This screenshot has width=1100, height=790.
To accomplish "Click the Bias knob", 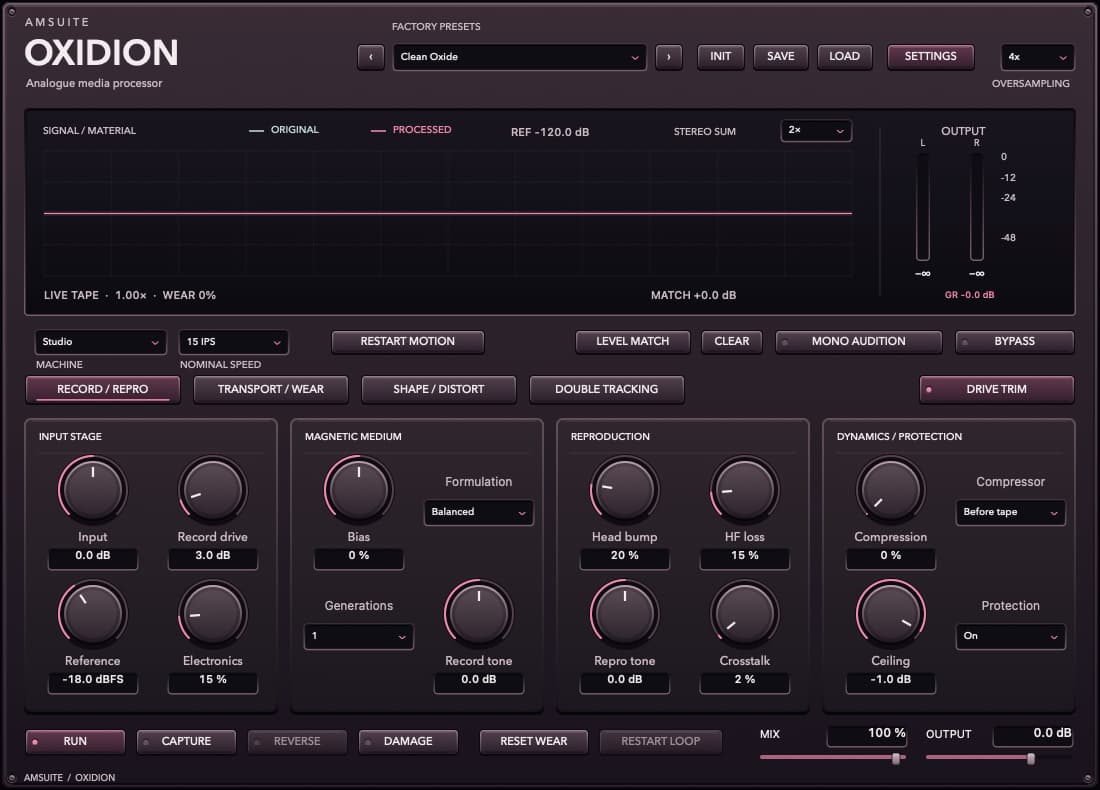I will pyautogui.click(x=358, y=490).
